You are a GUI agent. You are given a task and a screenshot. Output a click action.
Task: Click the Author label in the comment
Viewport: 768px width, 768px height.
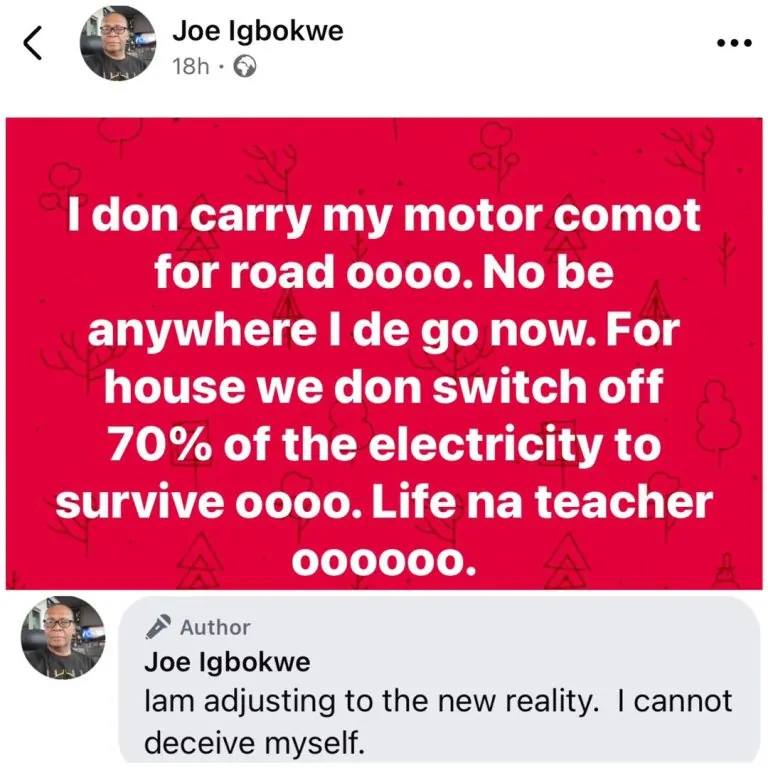[215, 627]
